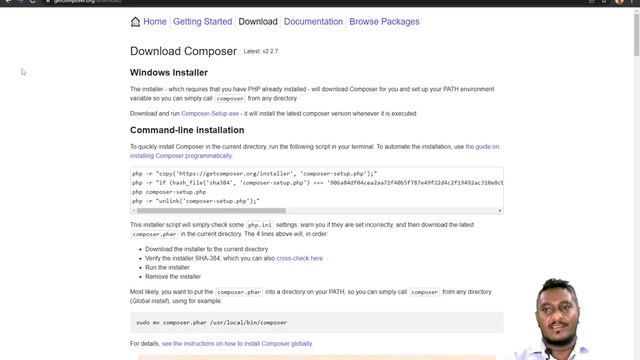Viewport: 640px width, 360px height.
Task: Click 'Download the installer to the current directory' bullet
Action: point(207,249)
